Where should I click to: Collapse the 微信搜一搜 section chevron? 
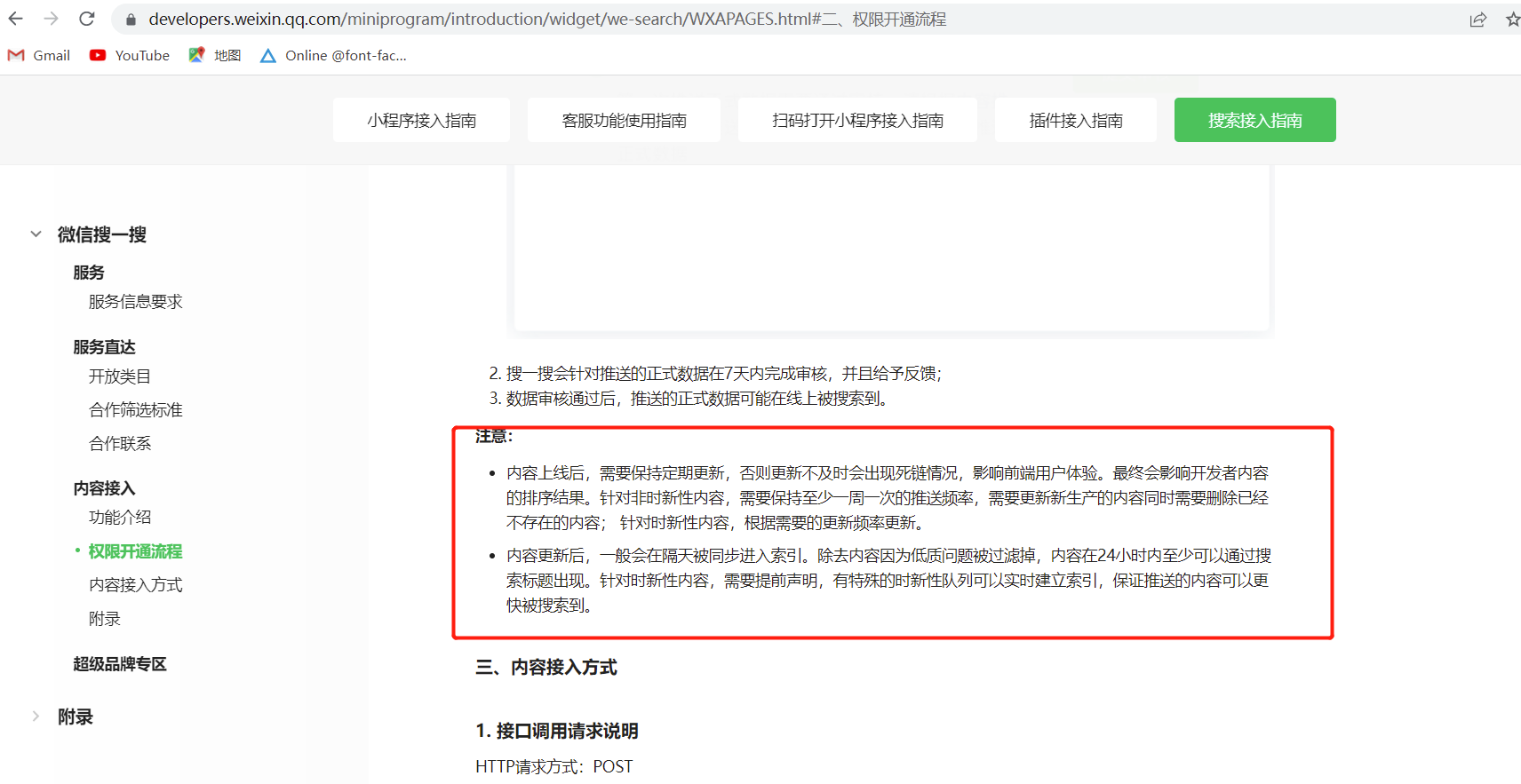click(36, 234)
